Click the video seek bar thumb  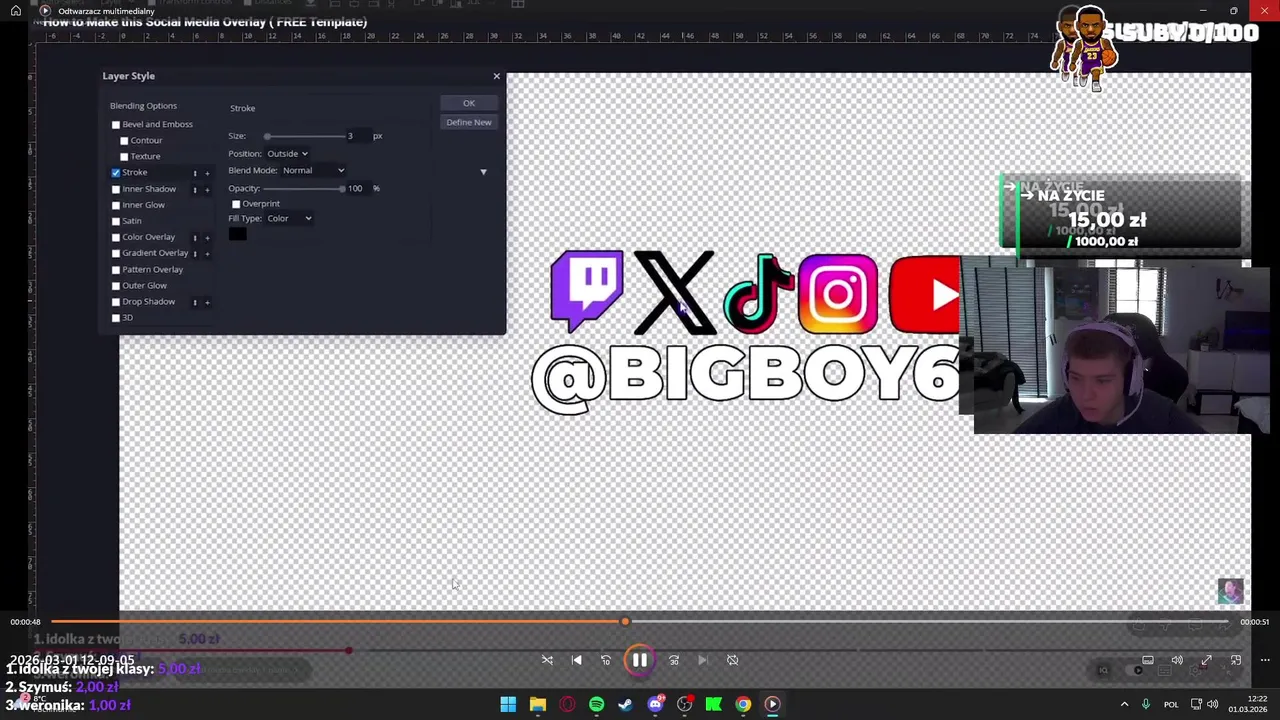[625, 622]
